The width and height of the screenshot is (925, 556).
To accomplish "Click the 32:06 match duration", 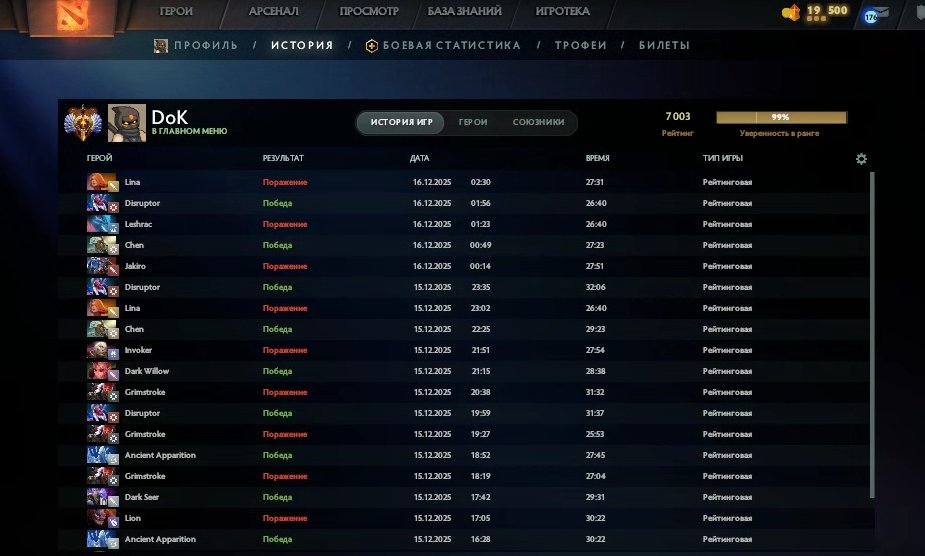I will coord(596,287).
